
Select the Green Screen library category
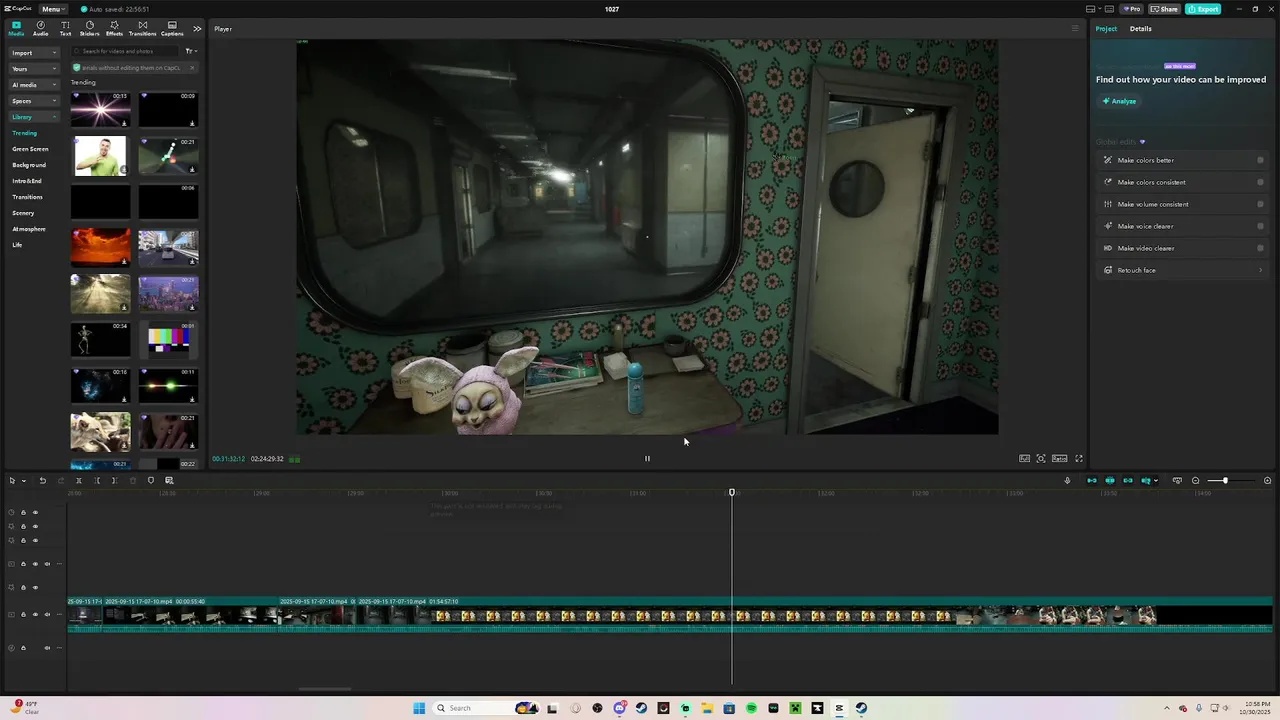(x=30, y=149)
